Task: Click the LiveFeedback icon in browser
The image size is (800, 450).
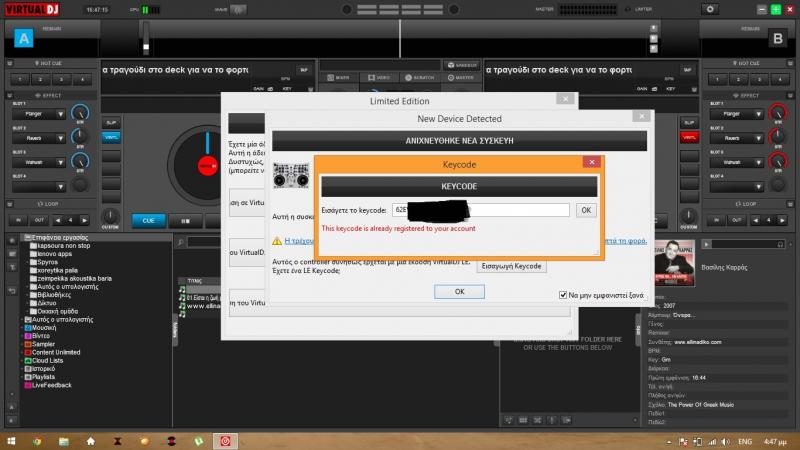Action: [x=27, y=384]
